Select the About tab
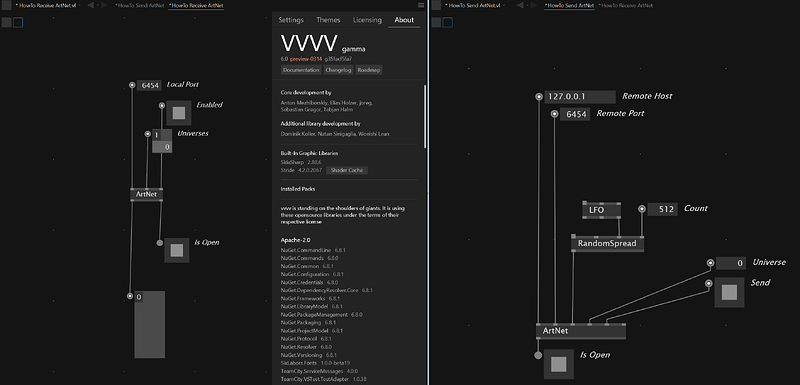The width and height of the screenshot is (800, 385). (404, 20)
